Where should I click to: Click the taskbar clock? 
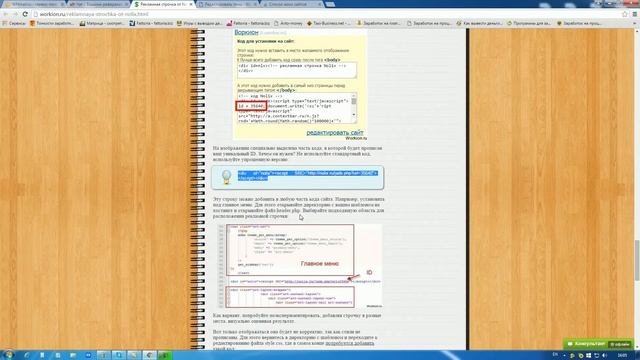coord(622,356)
